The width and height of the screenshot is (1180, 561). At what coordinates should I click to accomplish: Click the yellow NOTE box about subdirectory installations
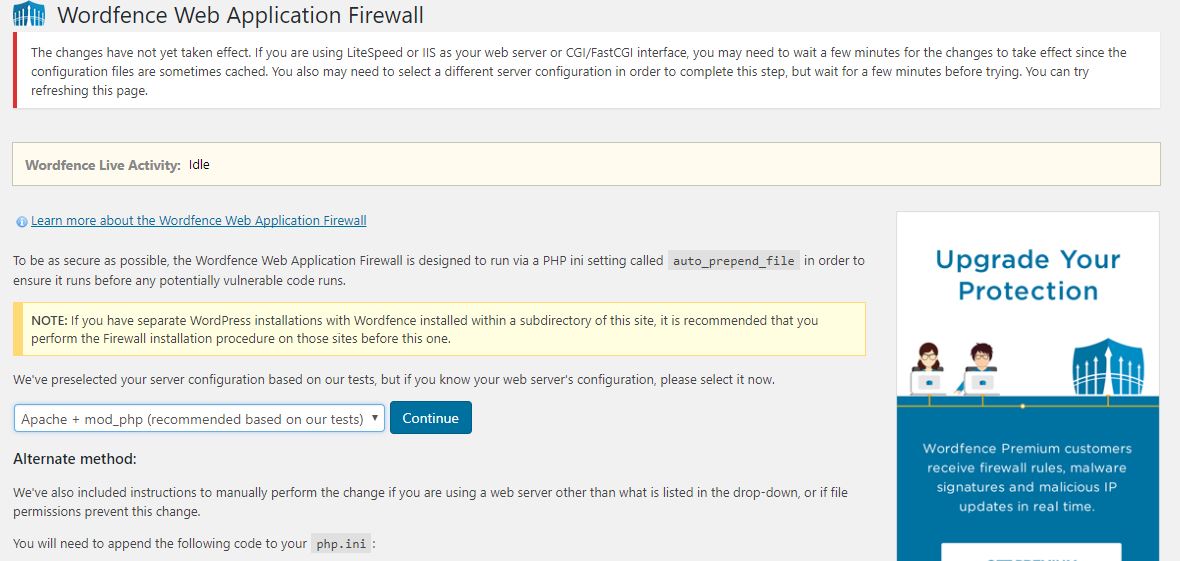439,329
